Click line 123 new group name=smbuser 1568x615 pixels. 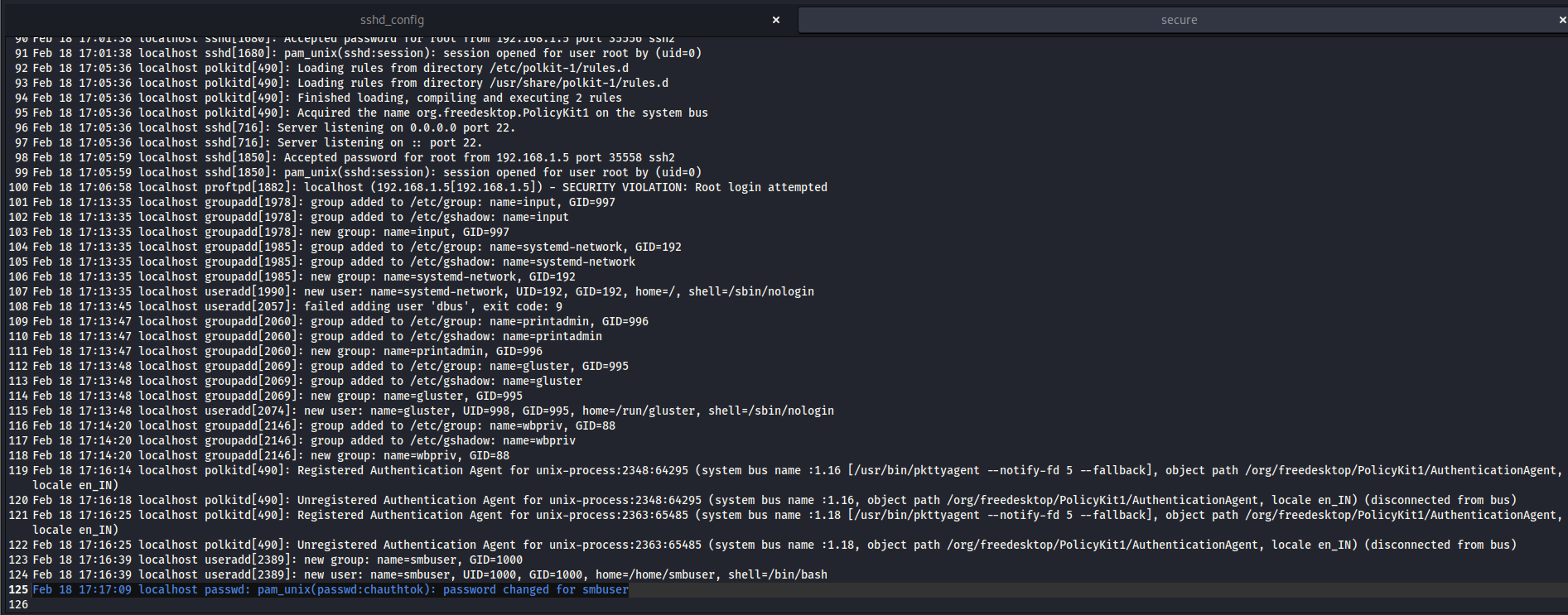(277, 560)
